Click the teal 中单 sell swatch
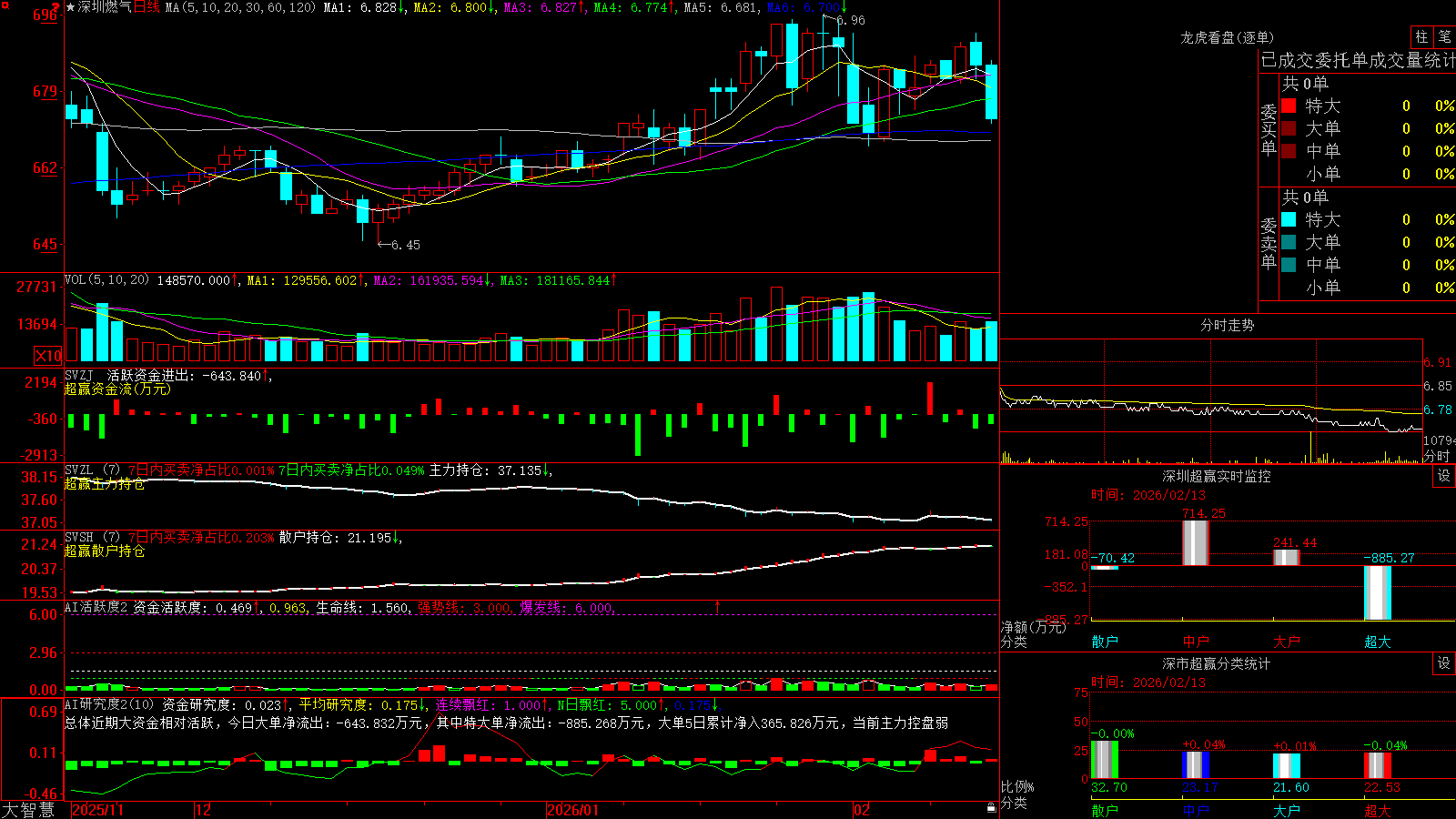The width and height of the screenshot is (1456, 819). [x=1289, y=265]
